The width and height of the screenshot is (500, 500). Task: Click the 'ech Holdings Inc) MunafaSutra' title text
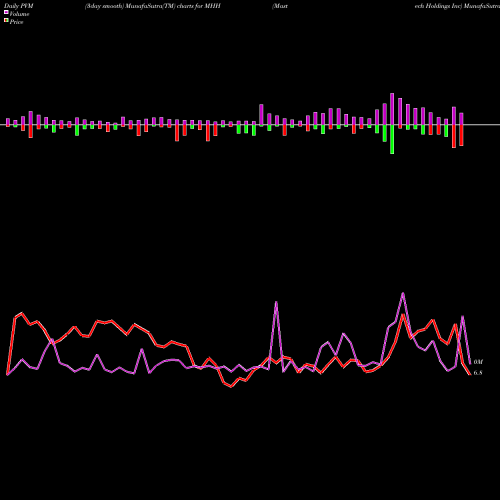click(x=457, y=6)
